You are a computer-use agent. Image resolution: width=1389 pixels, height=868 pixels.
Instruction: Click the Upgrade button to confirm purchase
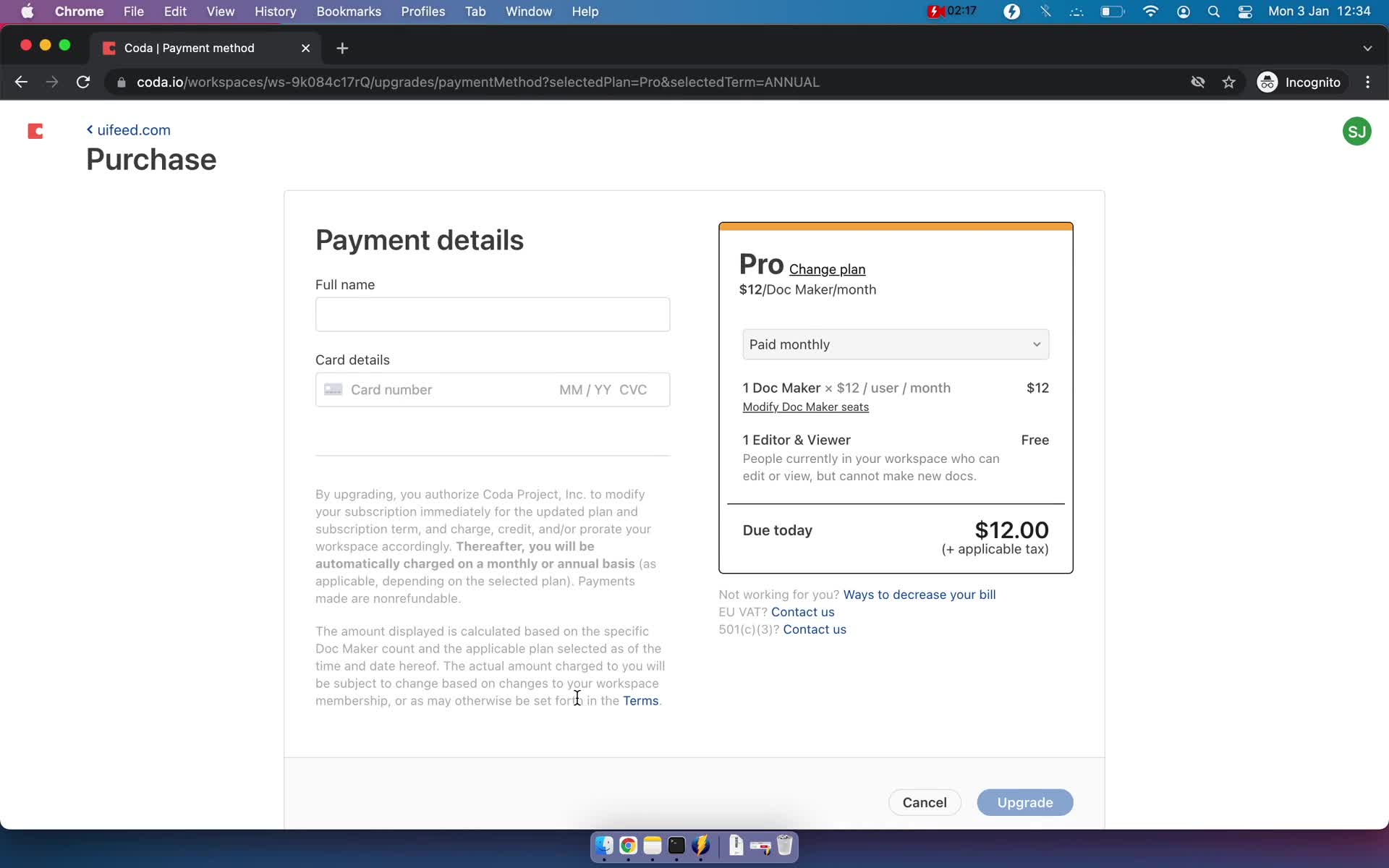point(1024,802)
